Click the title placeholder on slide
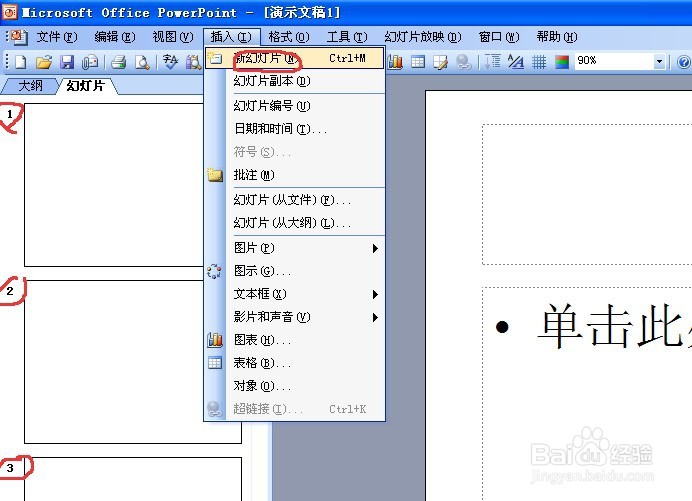 tap(587, 194)
